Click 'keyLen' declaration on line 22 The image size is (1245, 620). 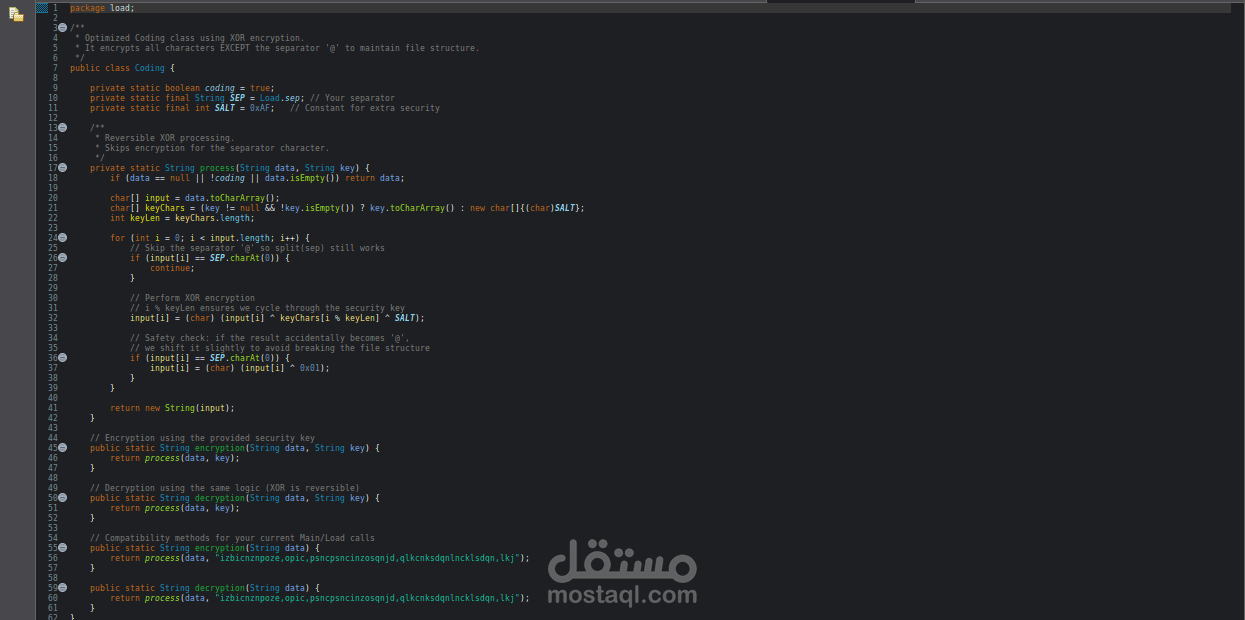145,218
